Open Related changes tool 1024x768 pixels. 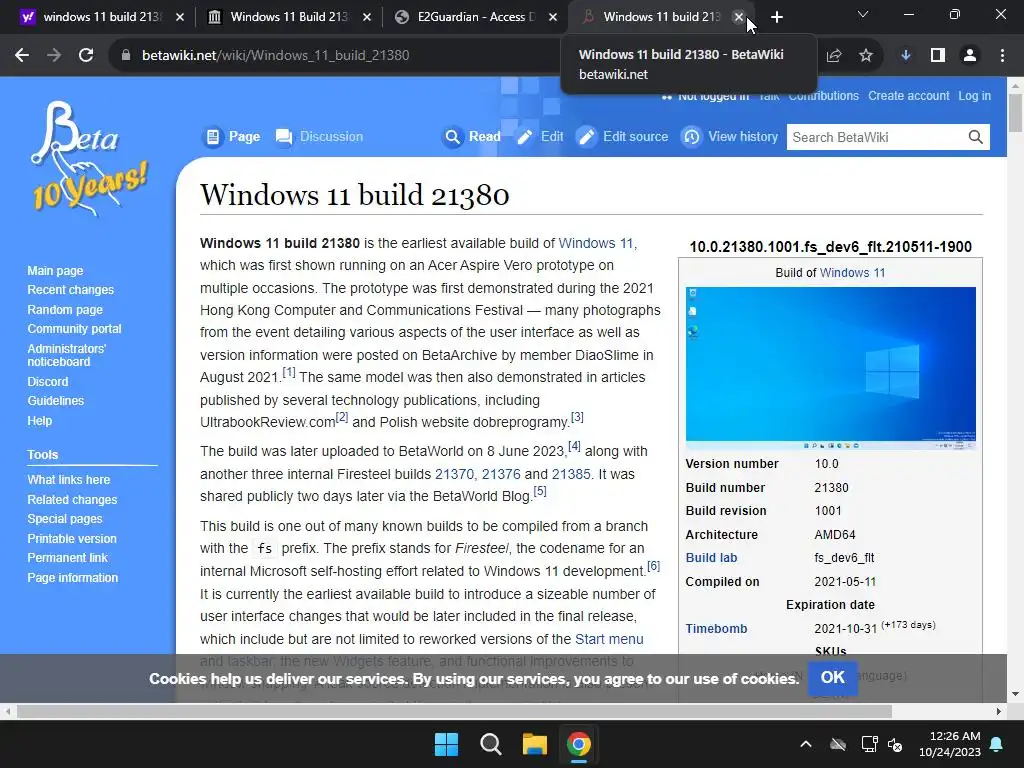coord(72,500)
